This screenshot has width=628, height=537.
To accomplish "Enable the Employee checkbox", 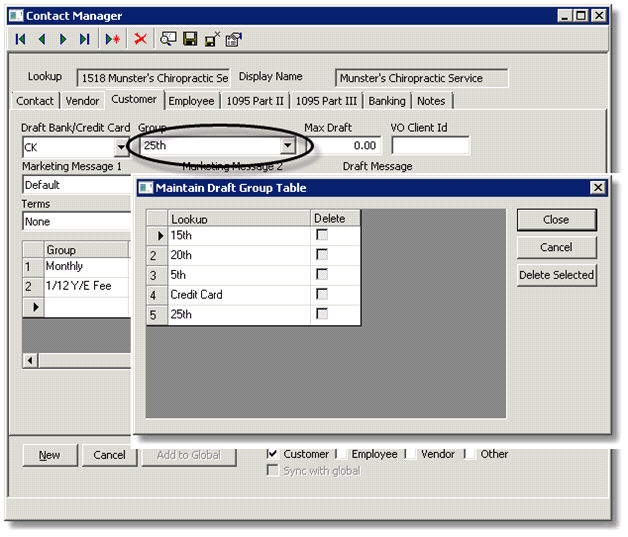I will pos(341,454).
